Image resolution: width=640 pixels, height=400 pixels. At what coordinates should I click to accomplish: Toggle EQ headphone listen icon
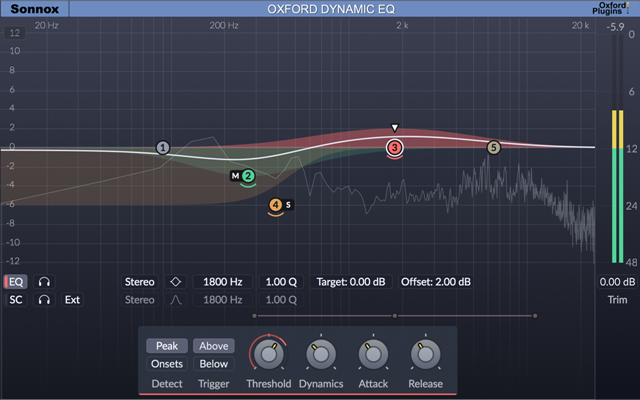(44, 282)
